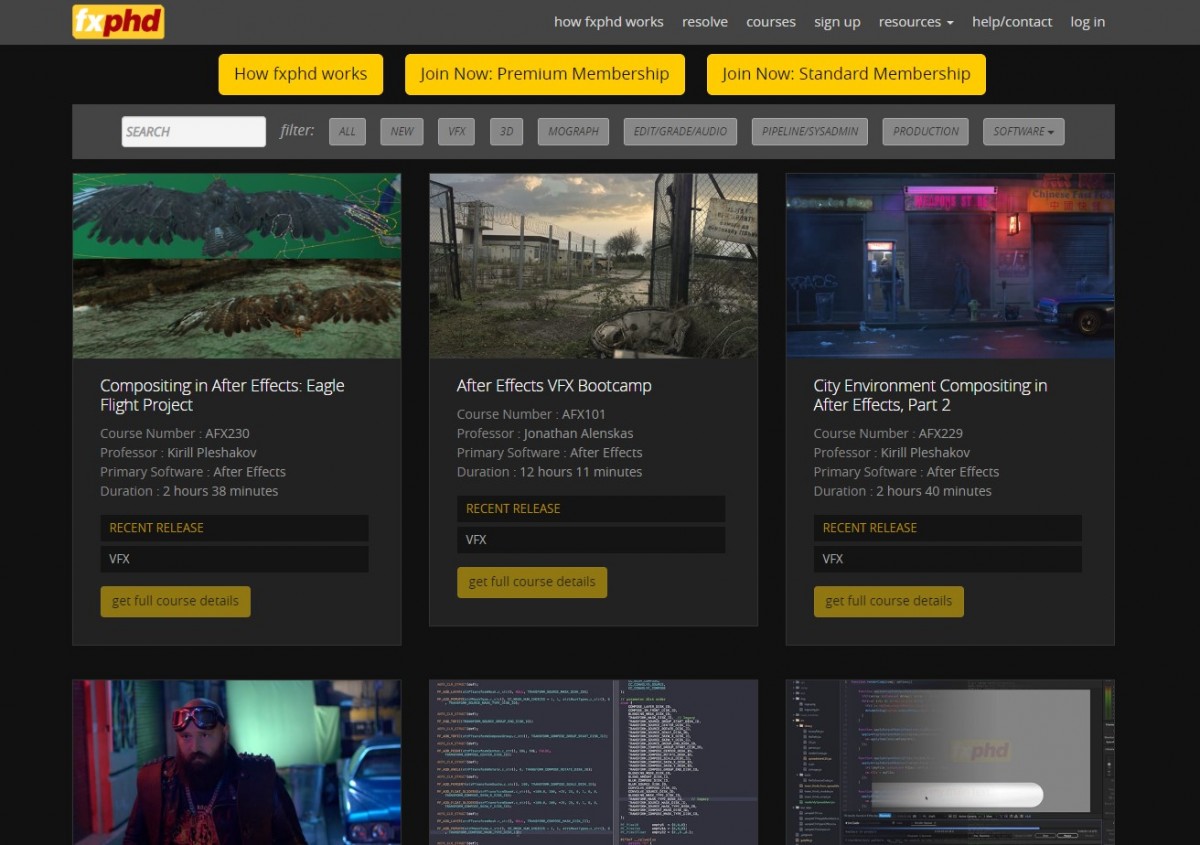Select the VFX filter button
The width and height of the screenshot is (1200, 845).
[457, 131]
